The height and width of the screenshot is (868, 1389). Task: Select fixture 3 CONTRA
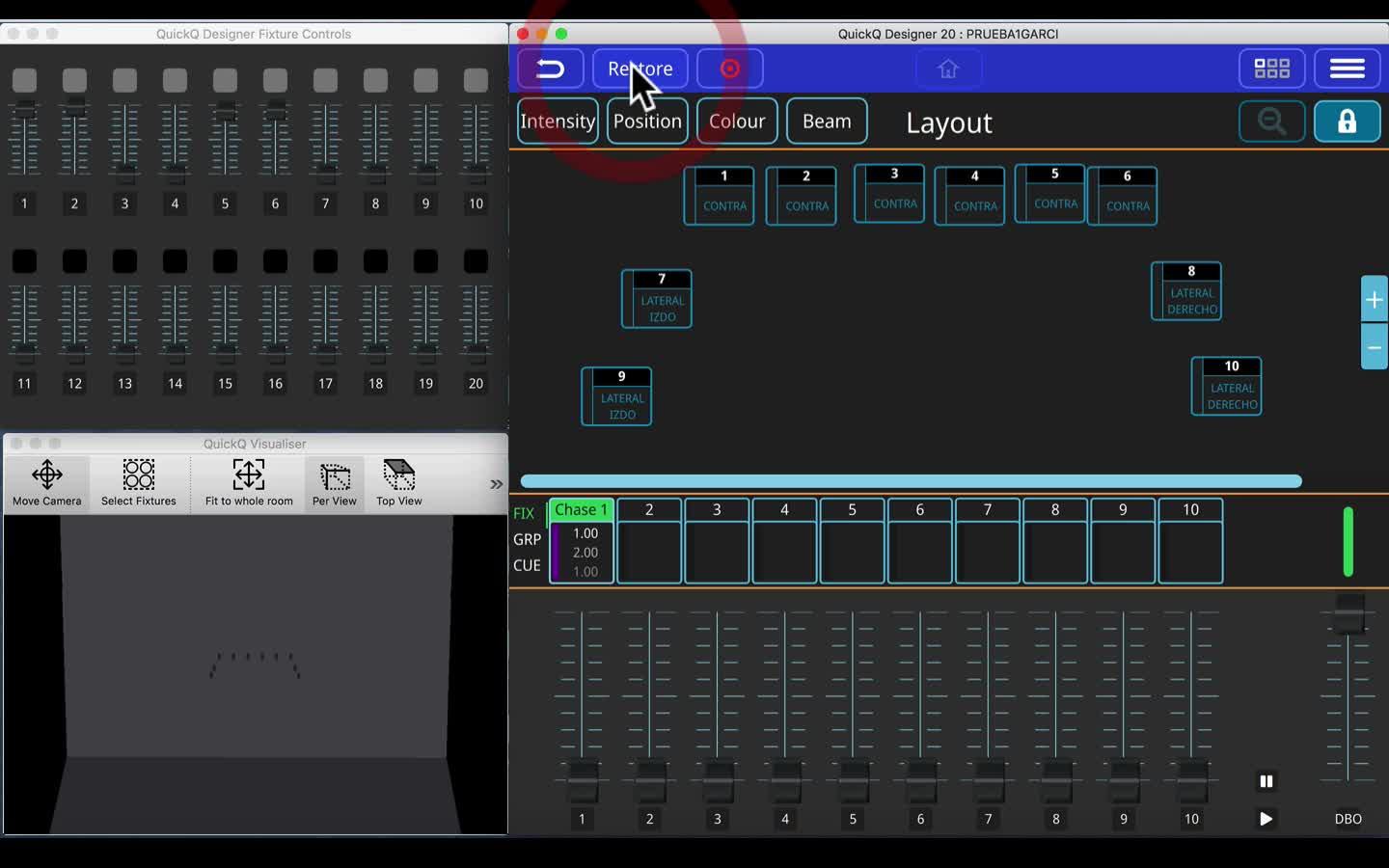(x=889, y=194)
